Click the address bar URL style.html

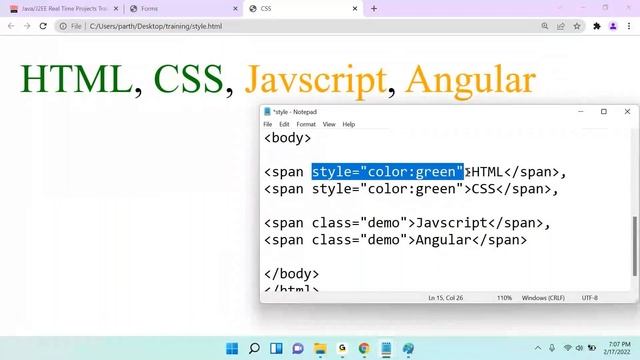click(x=156, y=26)
